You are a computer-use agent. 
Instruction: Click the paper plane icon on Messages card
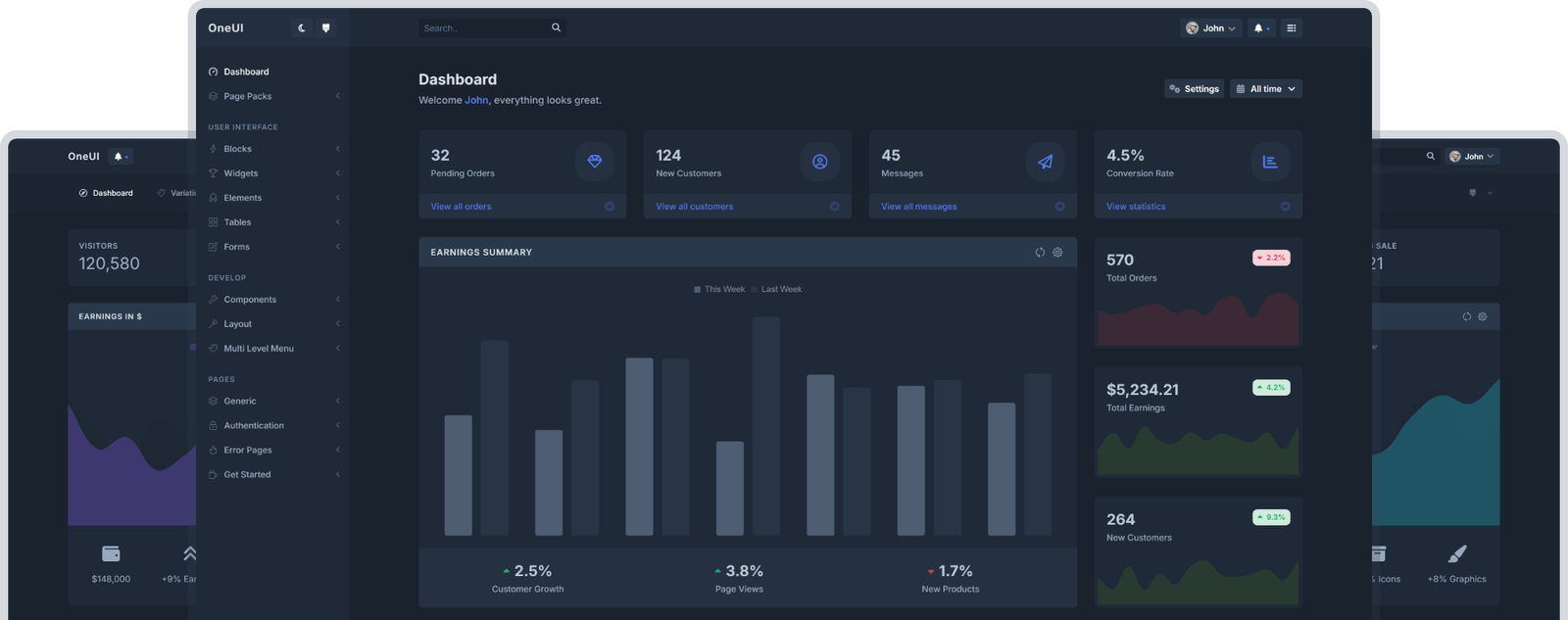pyautogui.click(x=1045, y=162)
